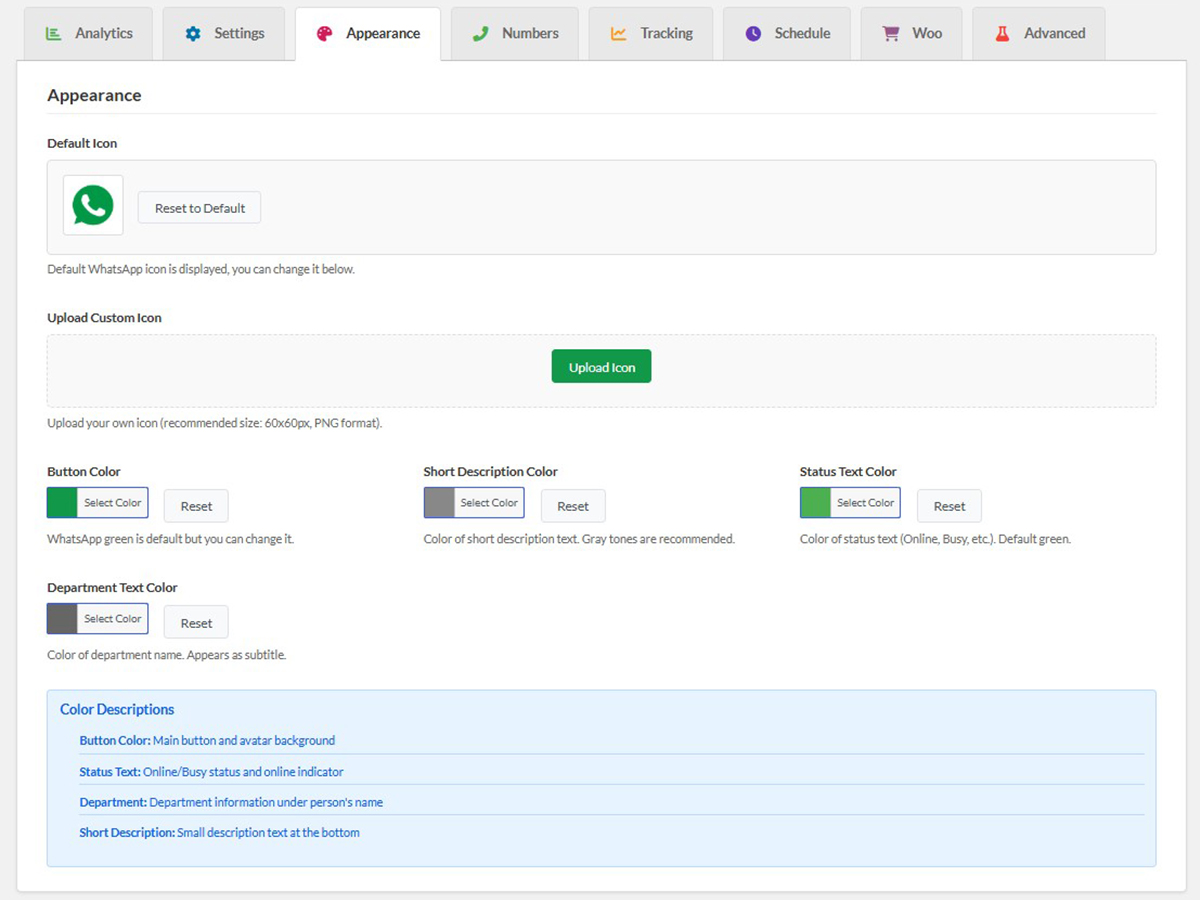Click the 'Color of status text' hint
The image size is (1200, 900).
tap(935, 539)
